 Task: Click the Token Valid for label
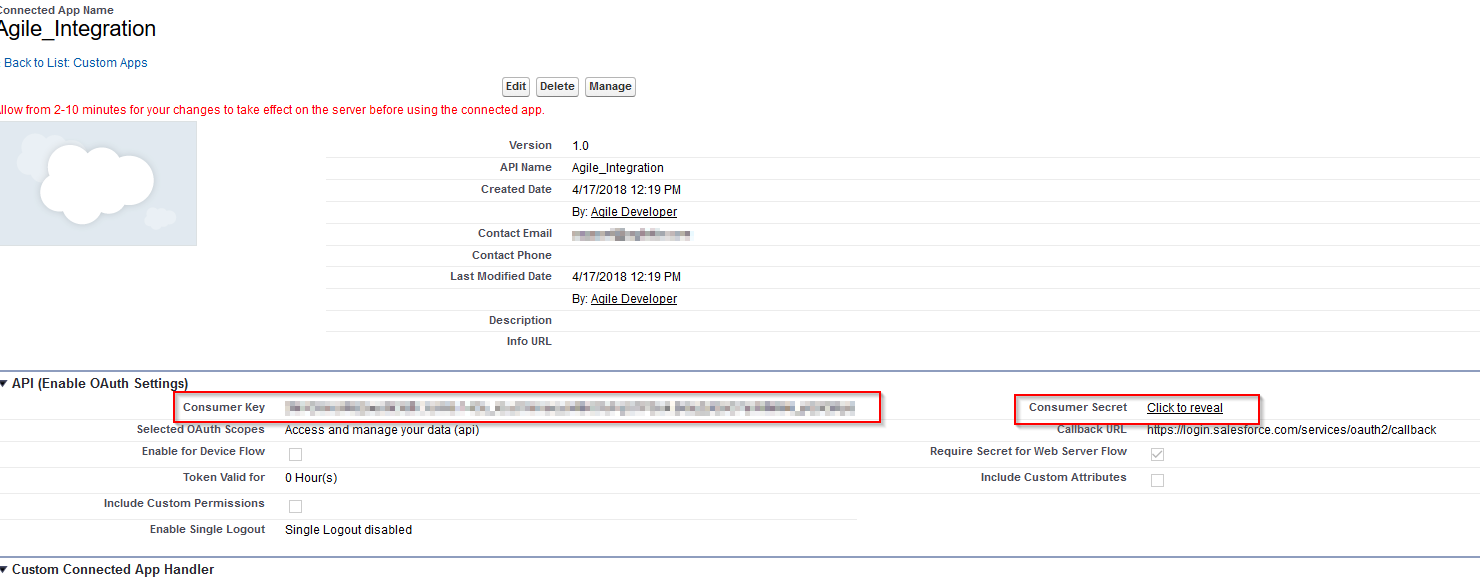(224, 478)
